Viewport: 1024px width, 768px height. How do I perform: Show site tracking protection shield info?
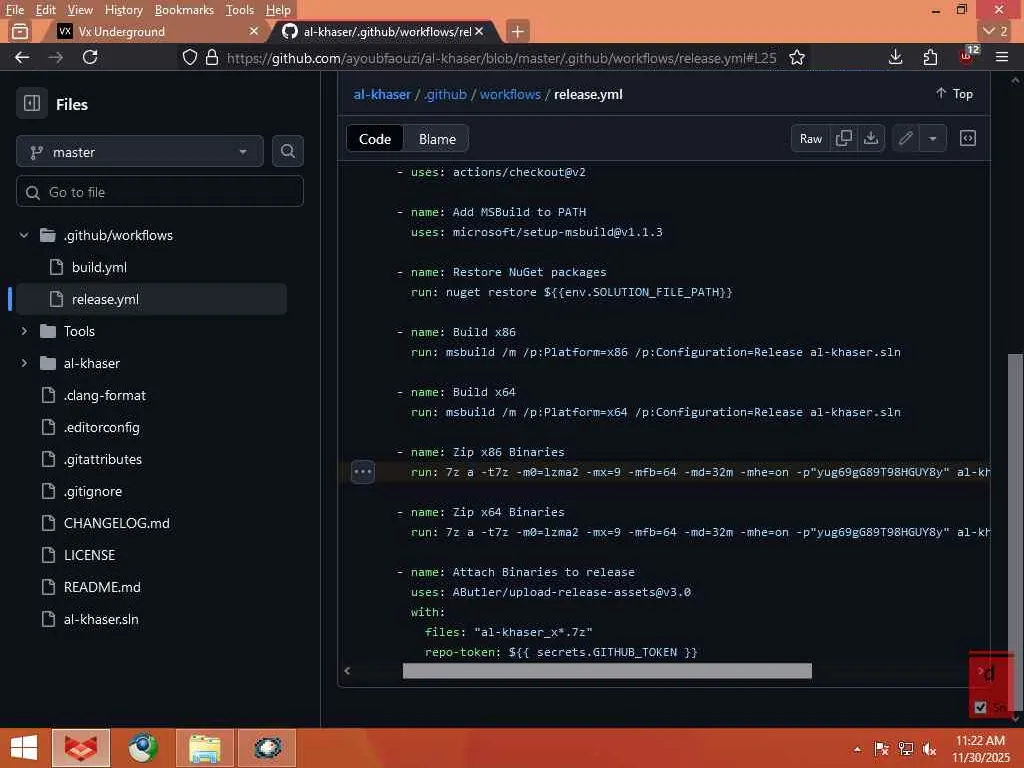tap(189, 57)
